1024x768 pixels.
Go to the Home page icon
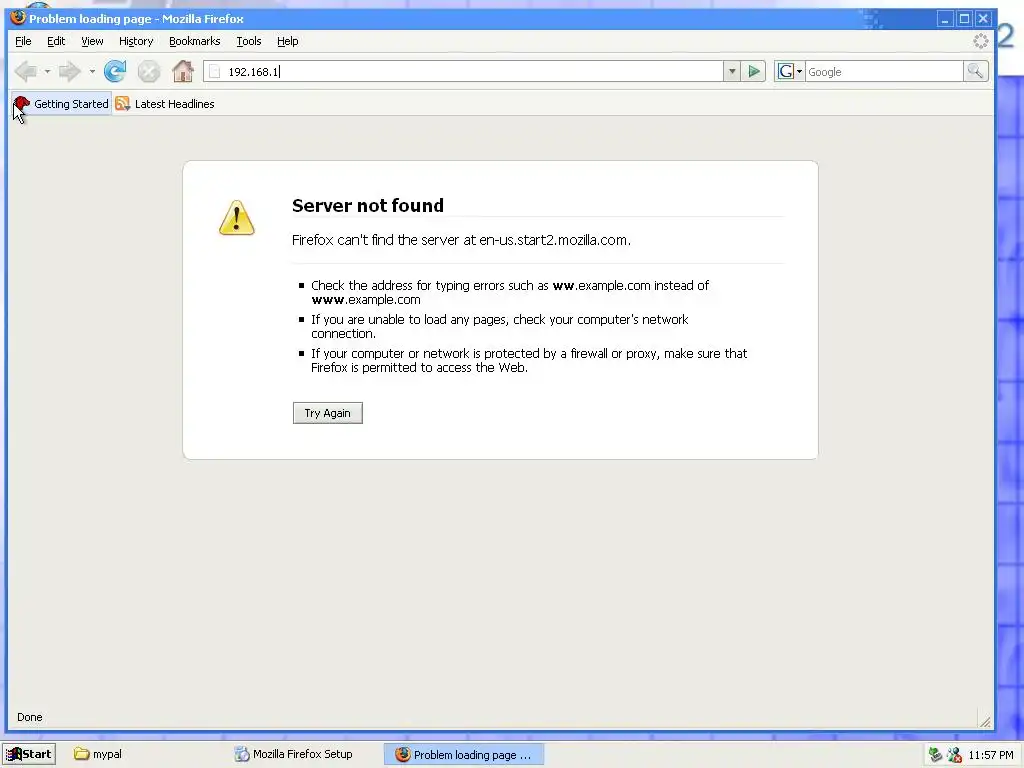point(183,71)
